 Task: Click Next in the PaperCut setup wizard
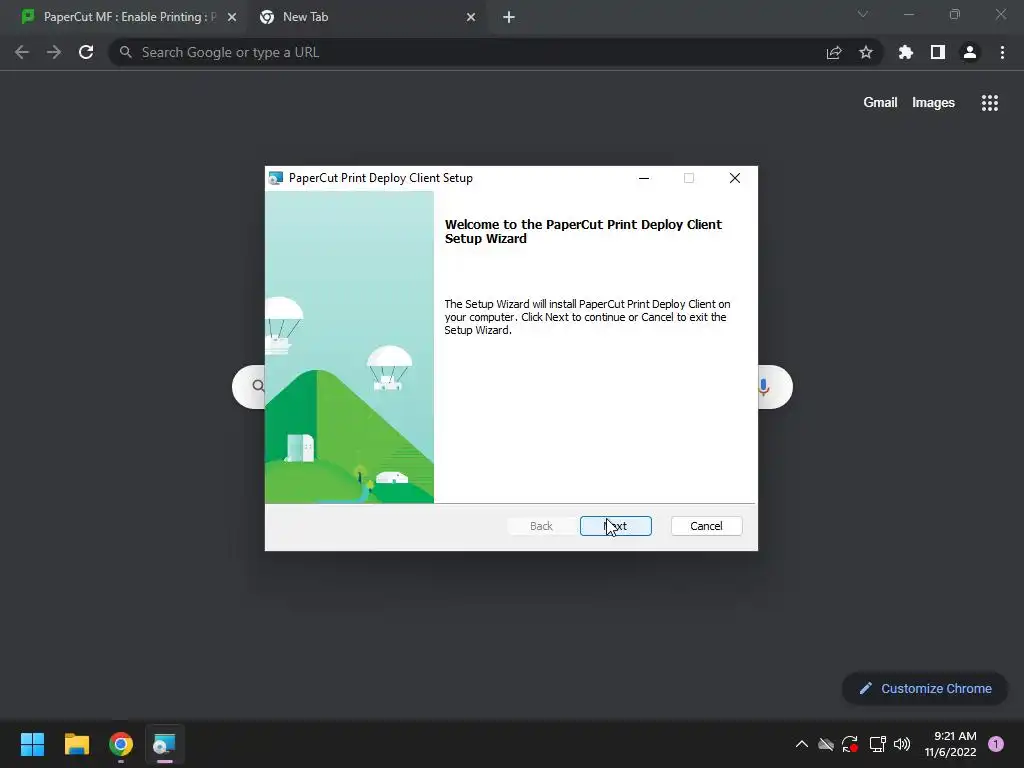[x=615, y=526]
